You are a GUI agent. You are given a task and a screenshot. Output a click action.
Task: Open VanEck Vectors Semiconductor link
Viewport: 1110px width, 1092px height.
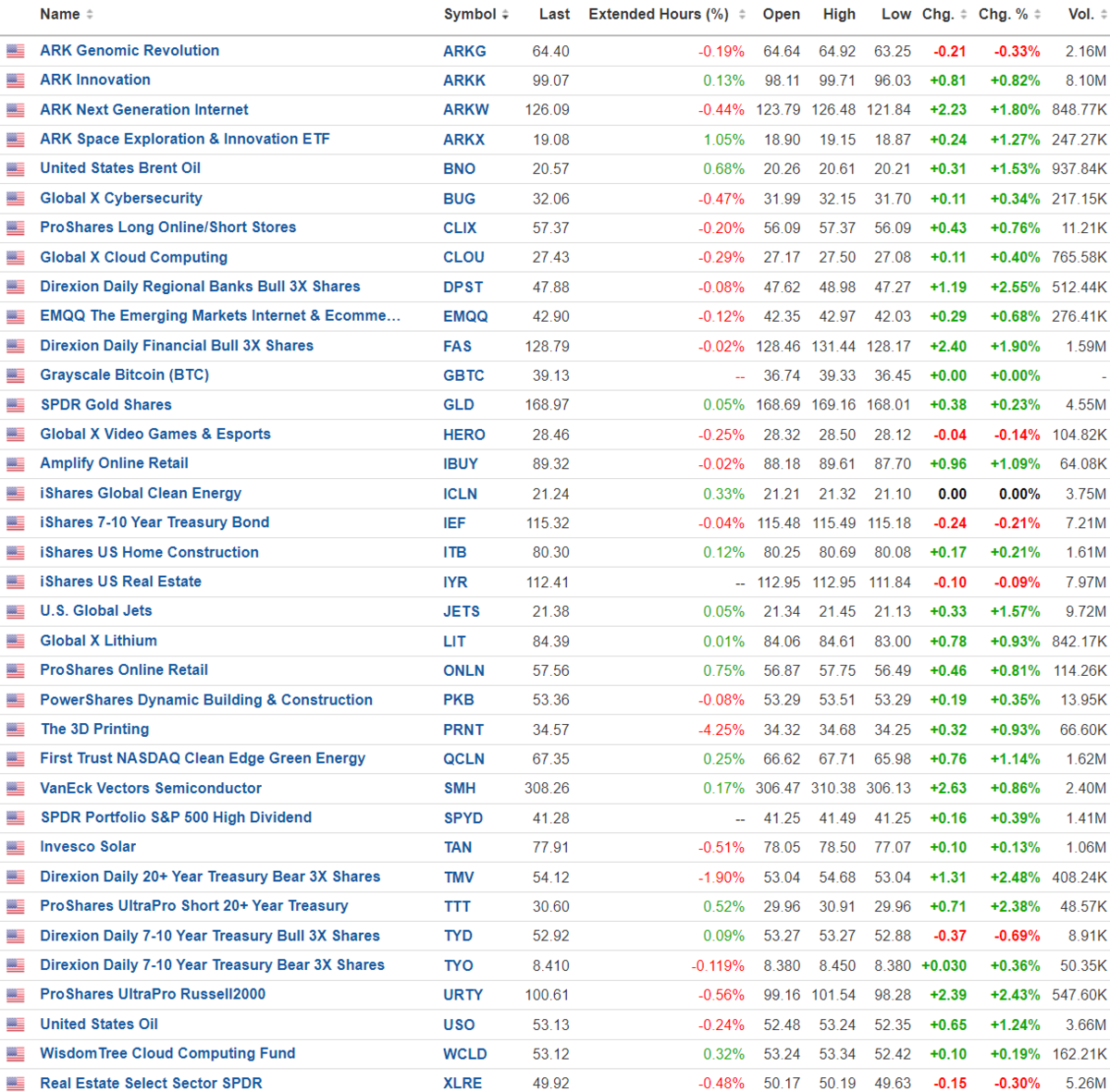click(151, 789)
